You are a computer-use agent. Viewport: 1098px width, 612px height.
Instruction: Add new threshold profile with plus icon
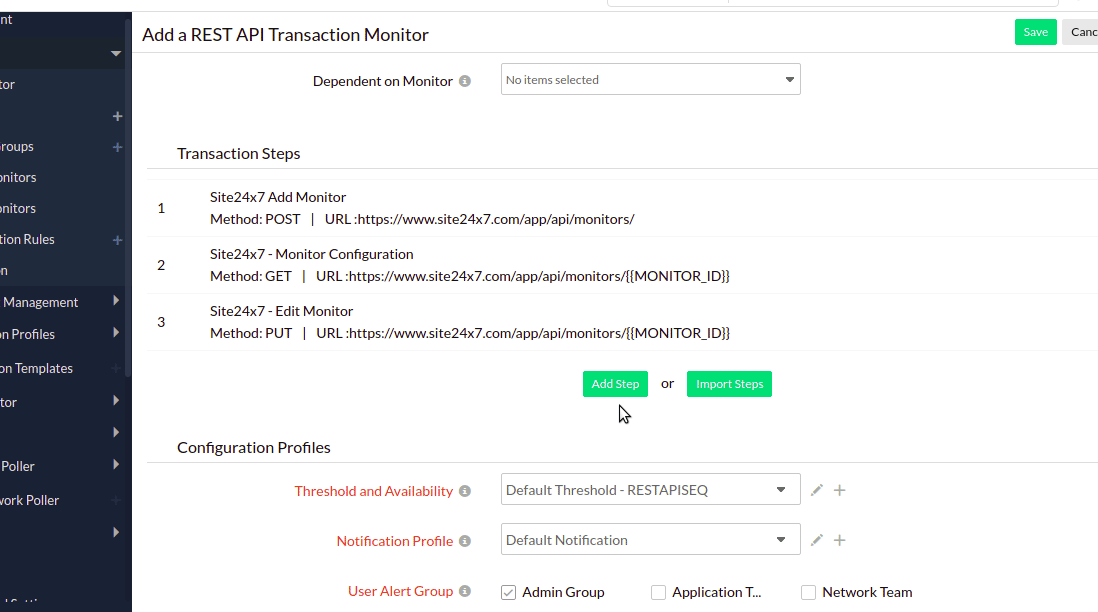(x=840, y=490)
